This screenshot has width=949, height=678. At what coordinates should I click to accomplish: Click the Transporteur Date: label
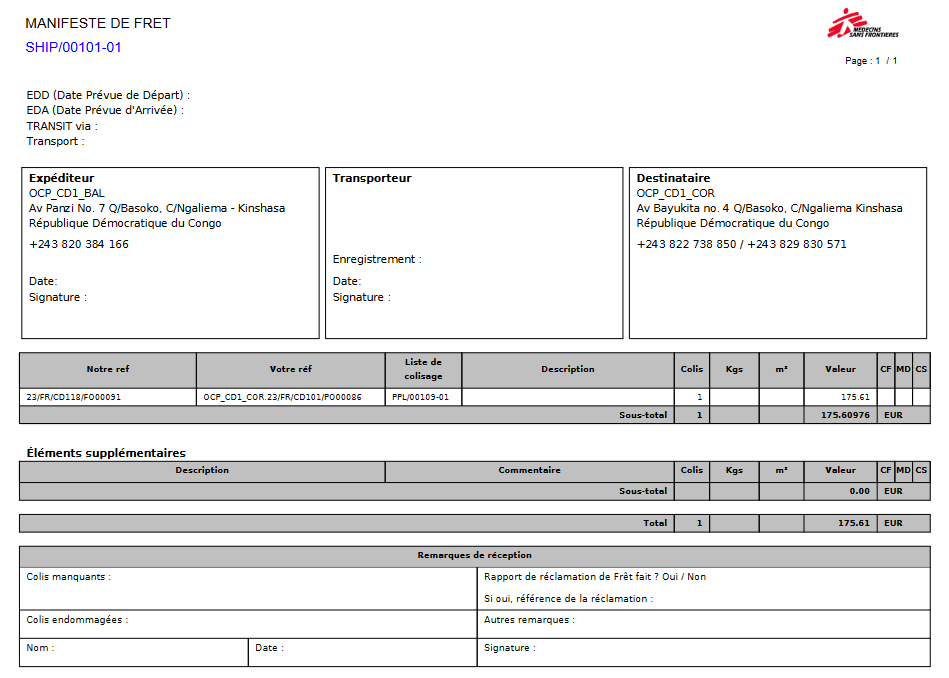(347, 281)
